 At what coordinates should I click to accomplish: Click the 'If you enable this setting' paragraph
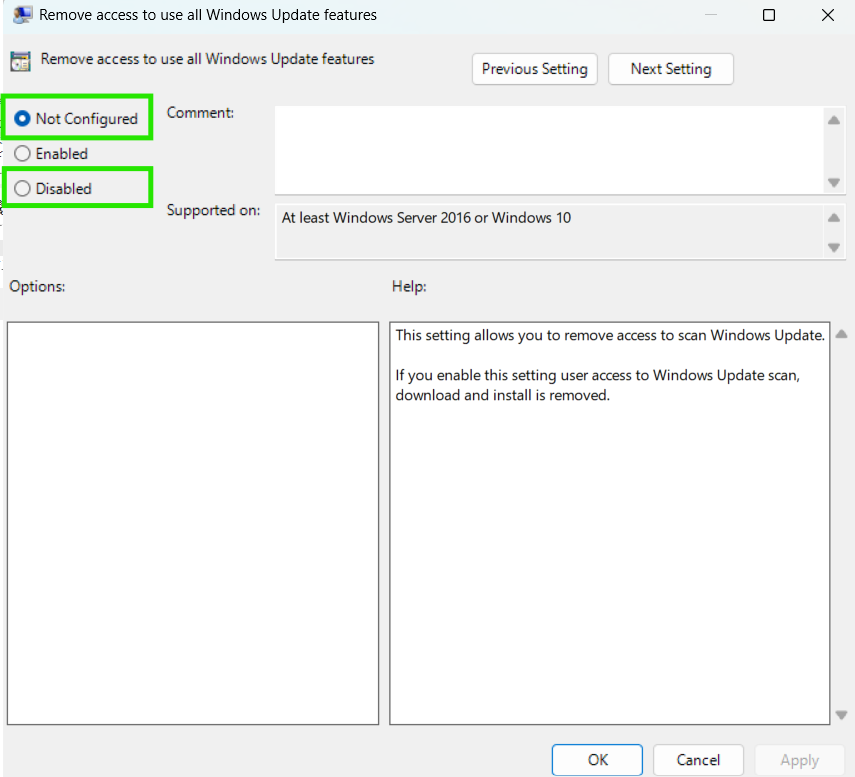598,385
